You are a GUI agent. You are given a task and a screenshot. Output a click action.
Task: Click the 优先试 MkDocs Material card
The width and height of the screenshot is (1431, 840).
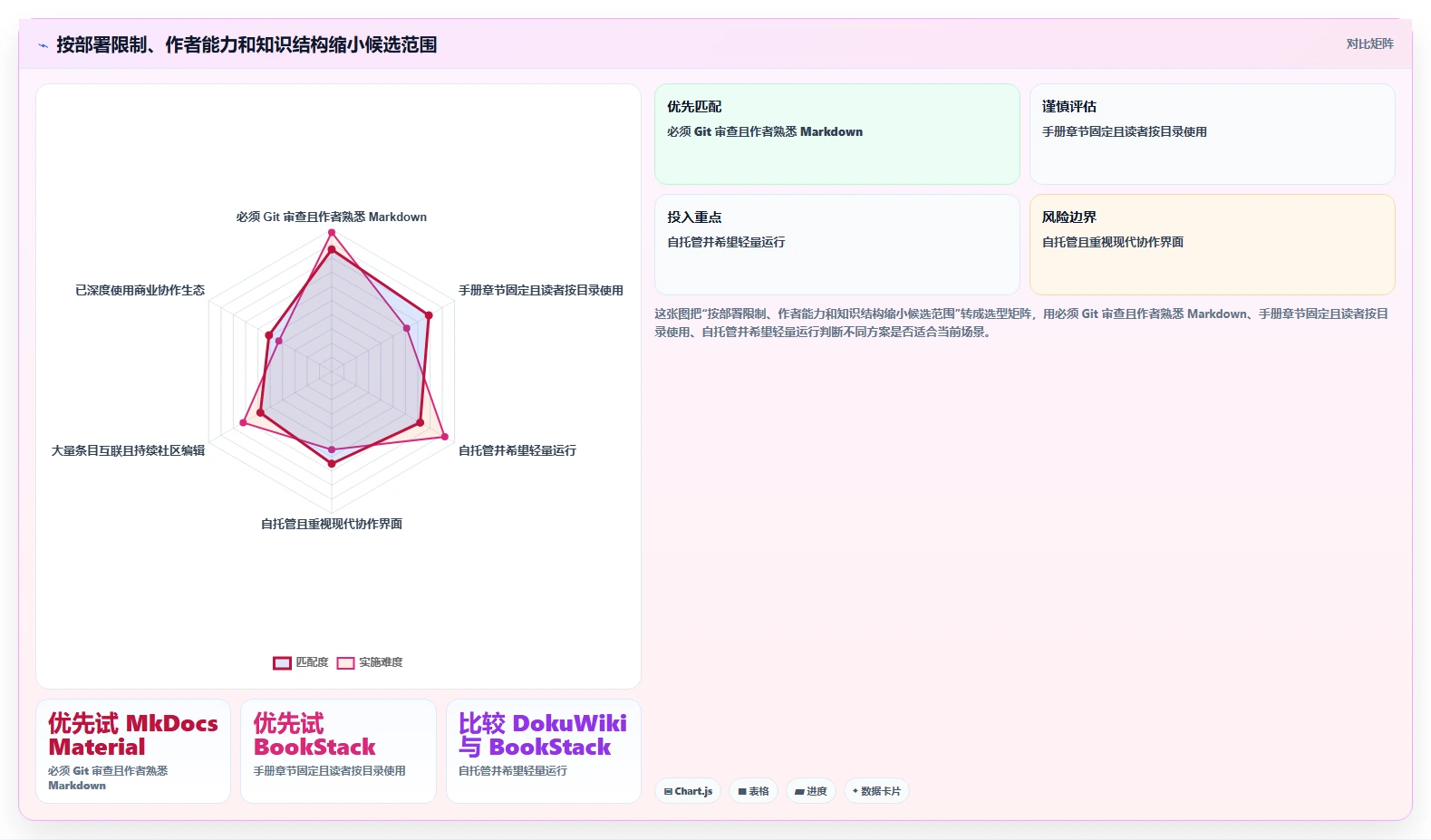[x=133, y=751]
